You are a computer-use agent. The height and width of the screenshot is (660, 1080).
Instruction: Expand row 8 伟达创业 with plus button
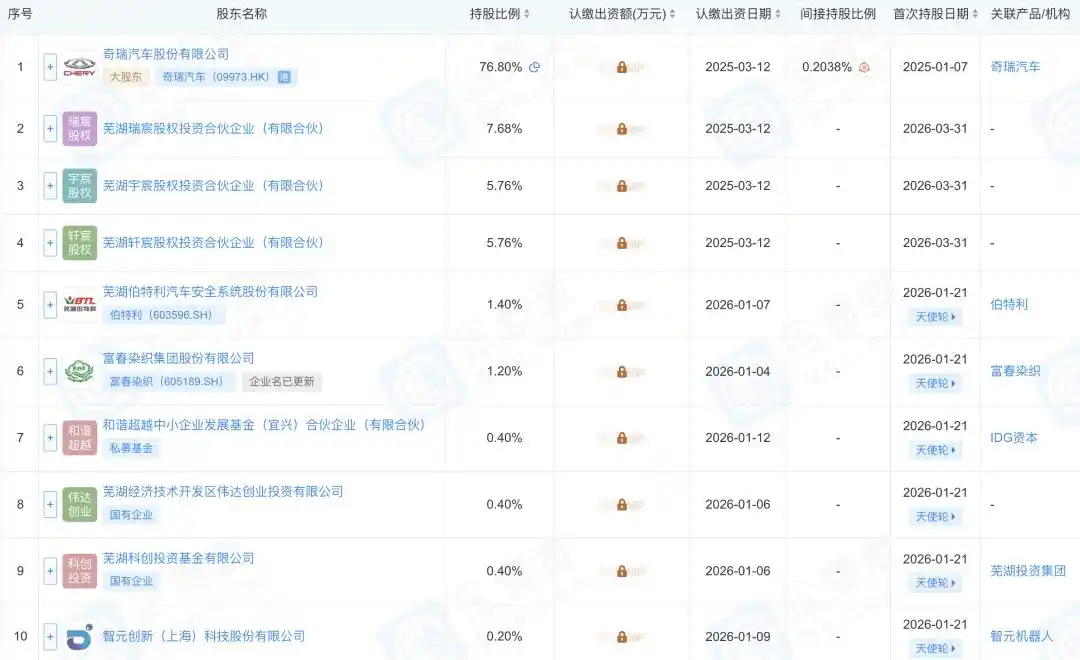coord(50,504)
